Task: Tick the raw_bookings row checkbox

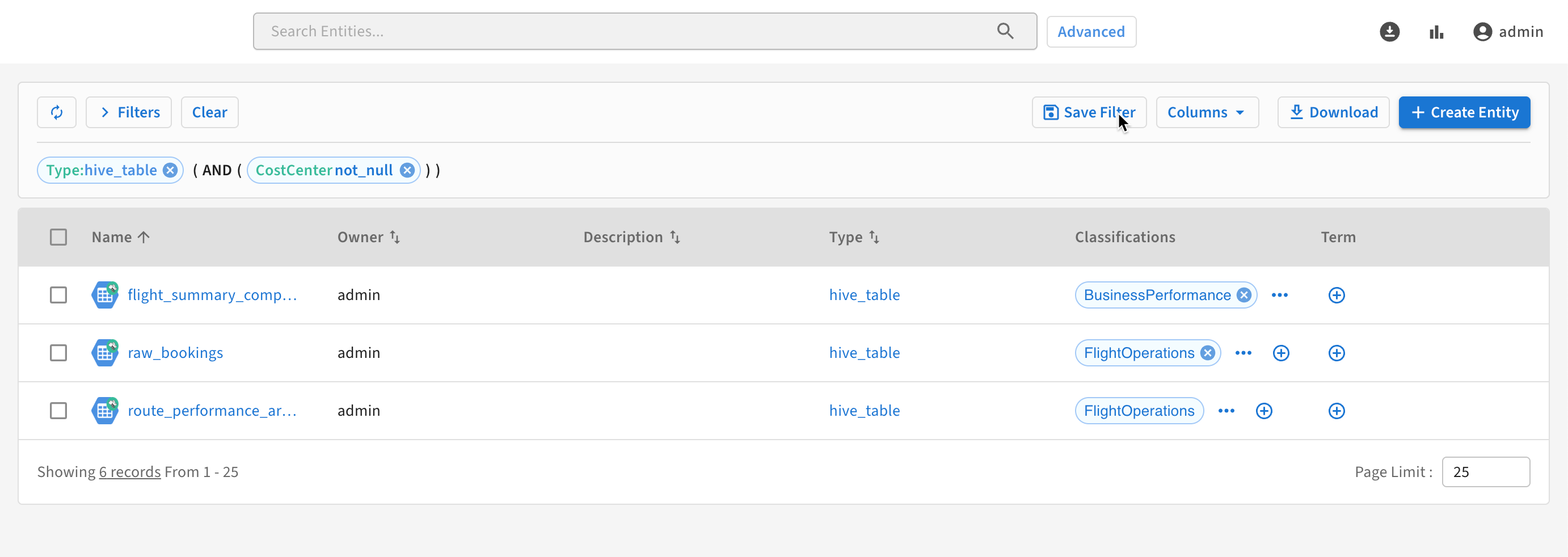Action: [58, 353]
